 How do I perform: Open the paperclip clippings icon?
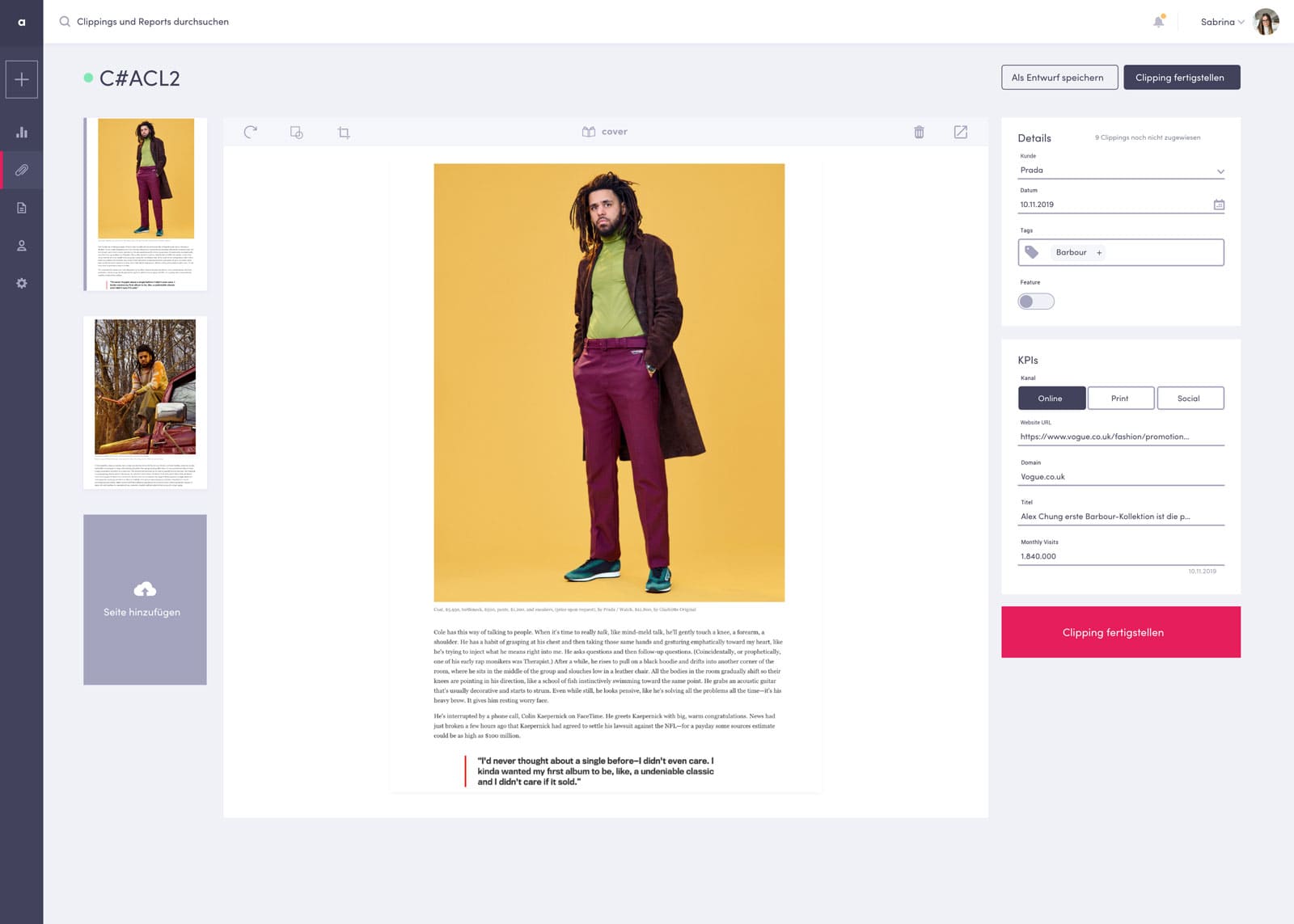point(22,170)
